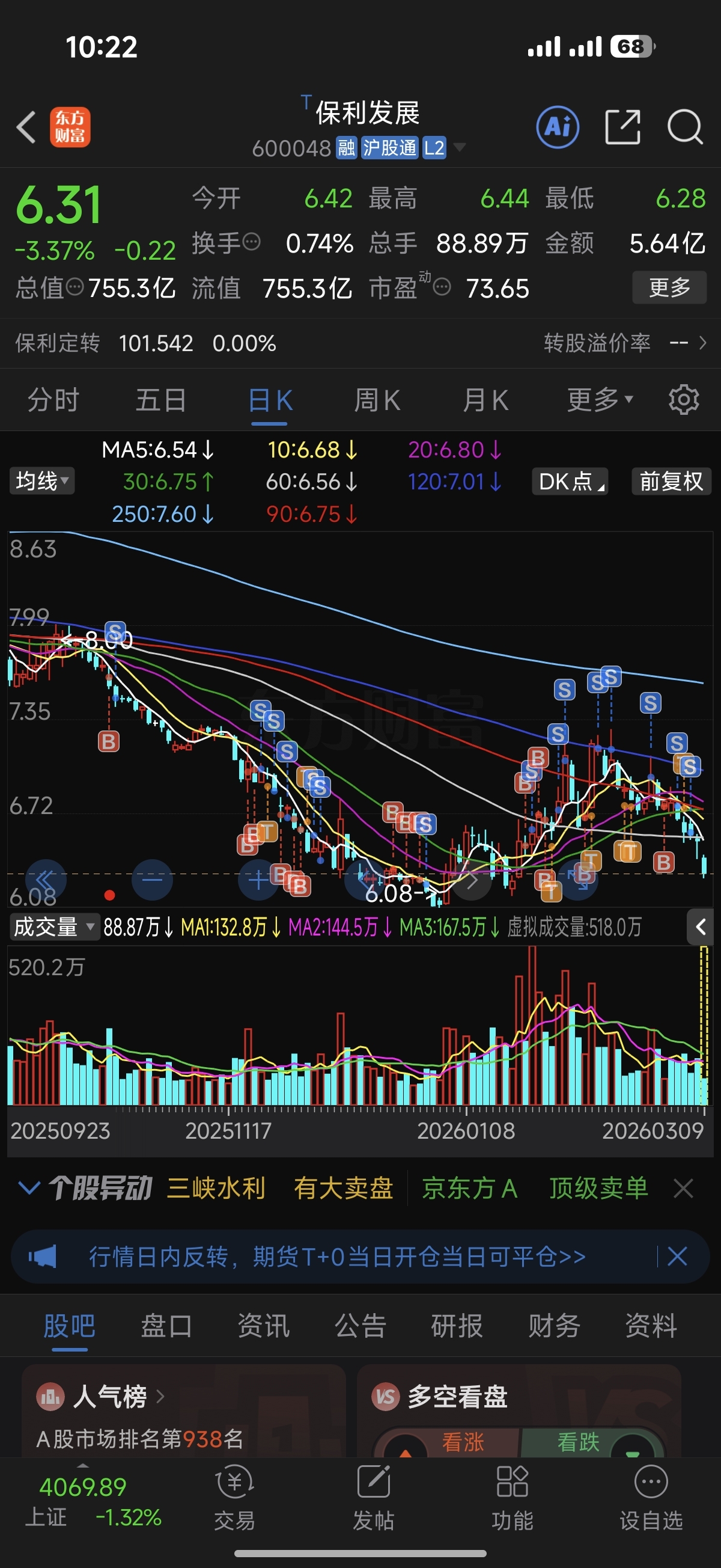The width and height of the screenshot is (721, 1568).
Task: Open the 资料 tab
Action: (x=651, y=1326)
